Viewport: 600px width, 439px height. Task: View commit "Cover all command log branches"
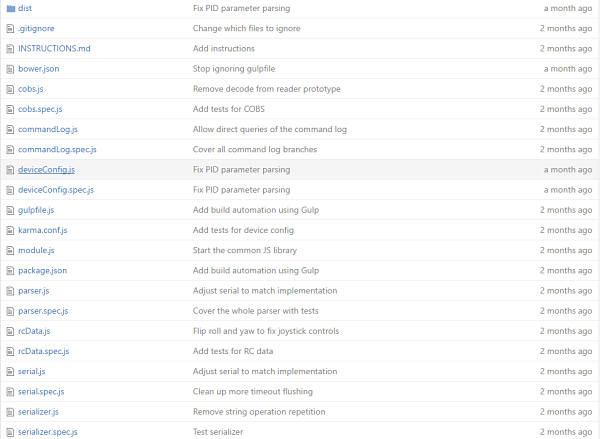pyautogui.click(x=254, y=149)
